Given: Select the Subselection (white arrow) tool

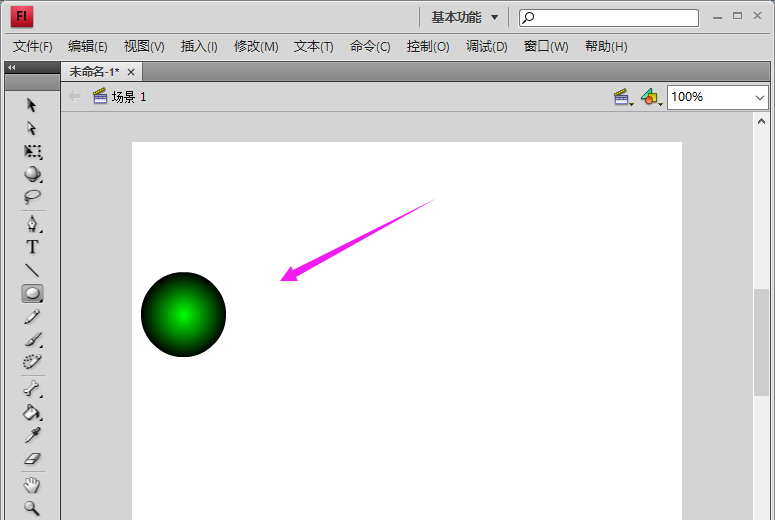Looking at the screenshot, I should 32,129.
